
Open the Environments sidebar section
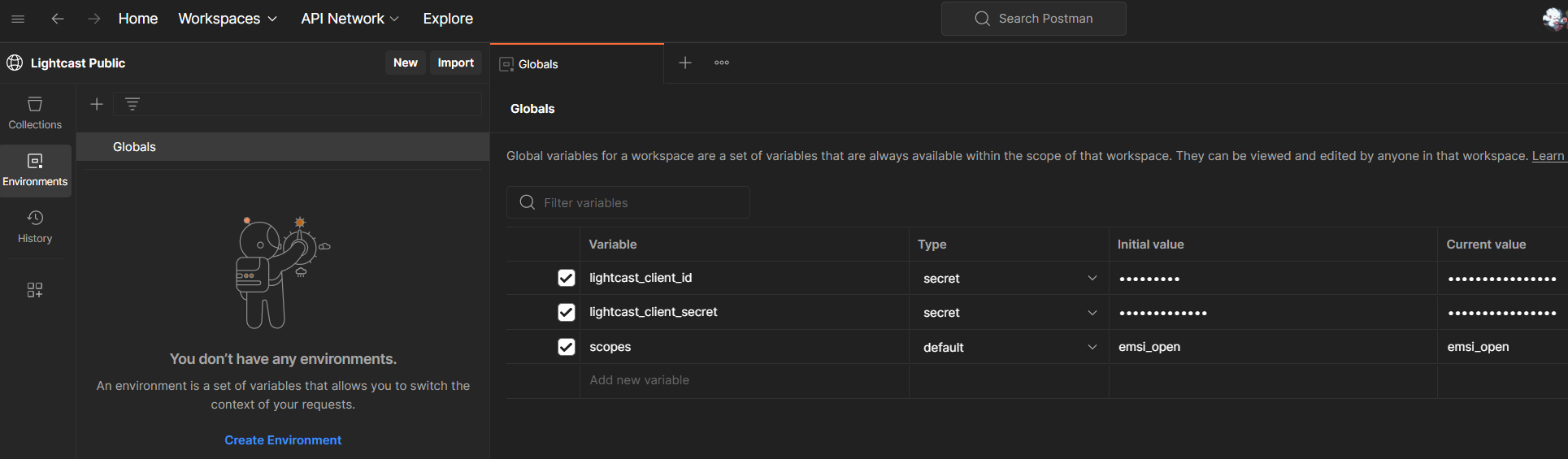(35, 171)
